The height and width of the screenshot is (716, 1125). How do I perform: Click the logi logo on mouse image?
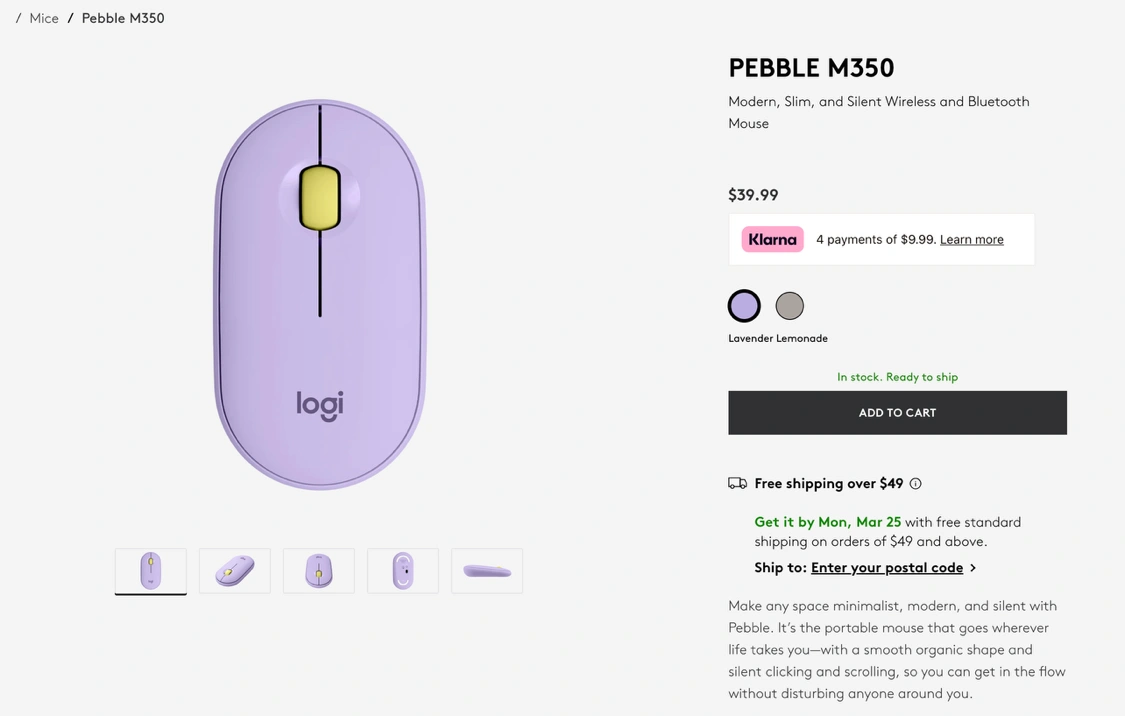tap(320, 405)
